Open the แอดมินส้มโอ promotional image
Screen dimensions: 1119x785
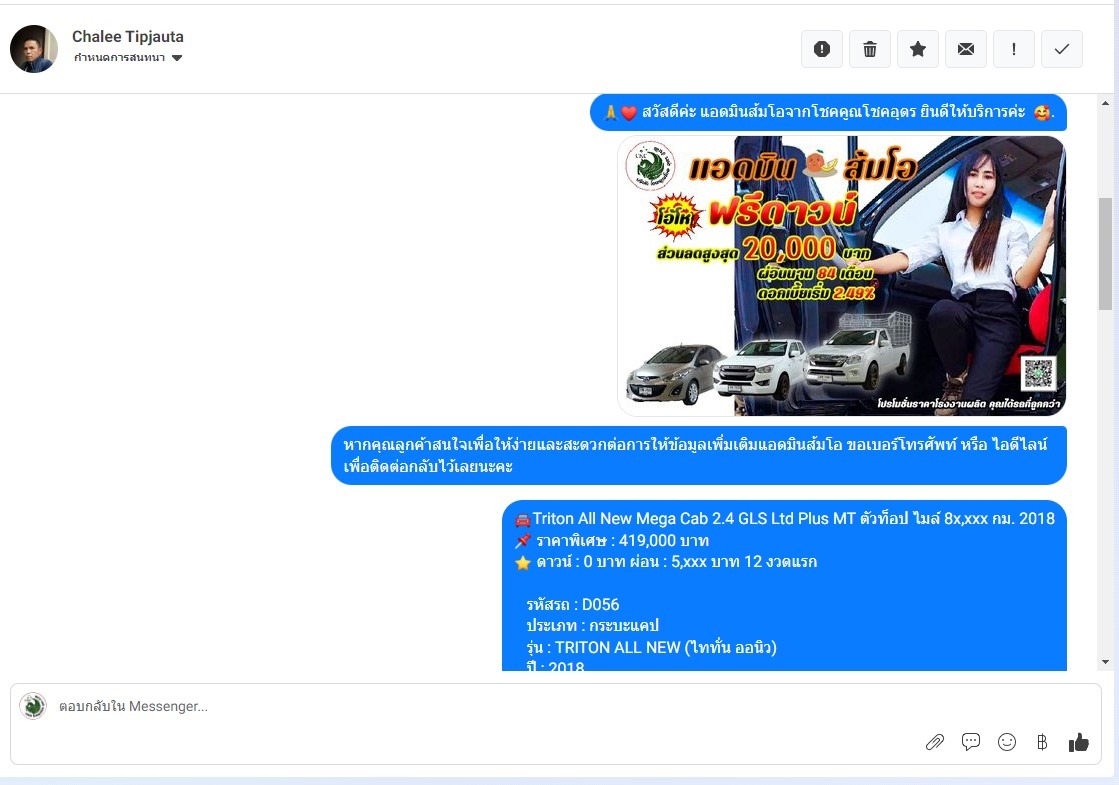pyautogui.click(x=842, y=276)
